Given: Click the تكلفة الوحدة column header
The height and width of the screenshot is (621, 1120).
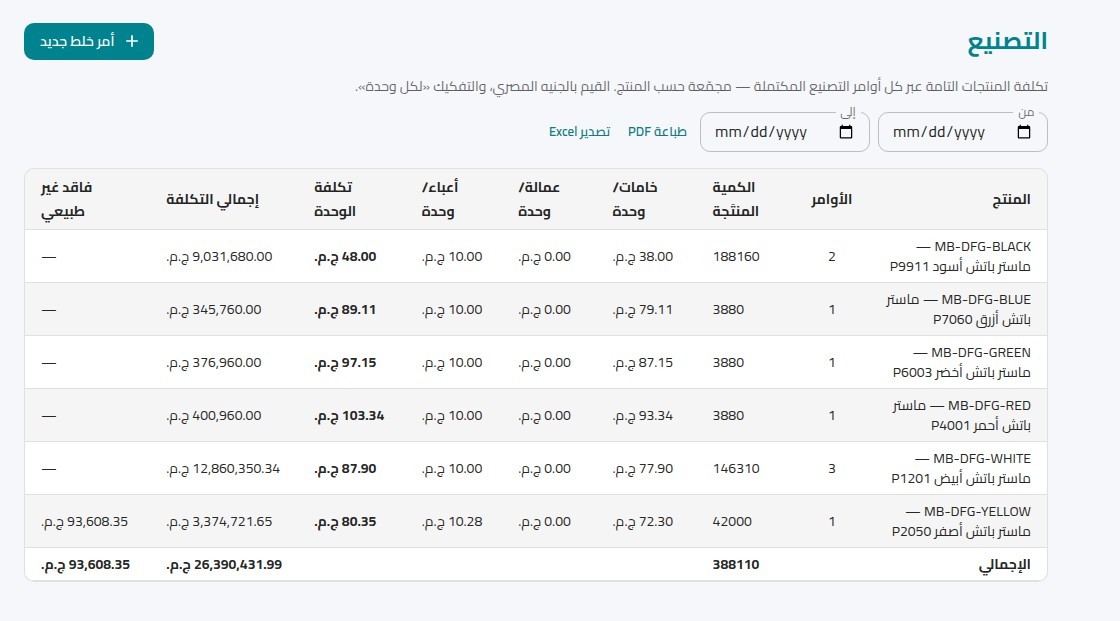Looking at the screenshot, I should (334, 199).
